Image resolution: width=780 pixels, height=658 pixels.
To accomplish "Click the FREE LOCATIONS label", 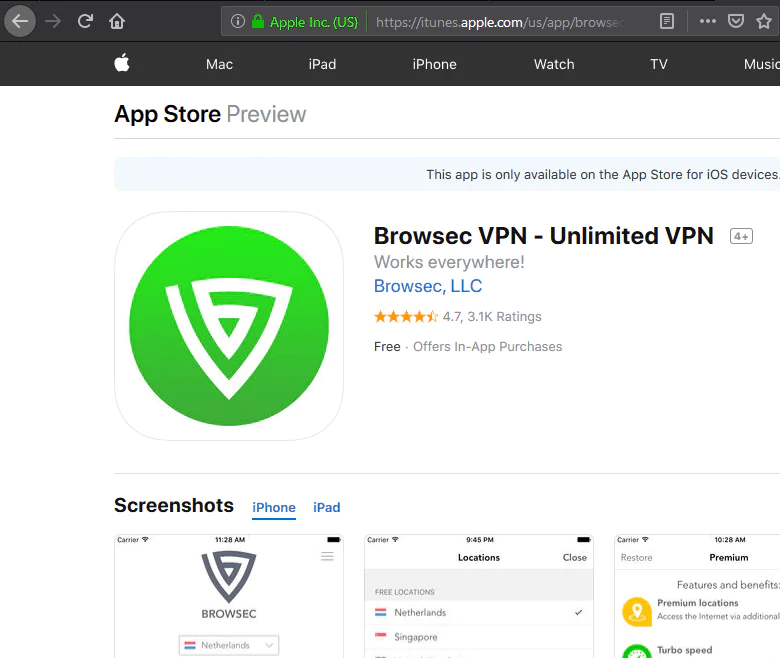I will pos(405,592).
